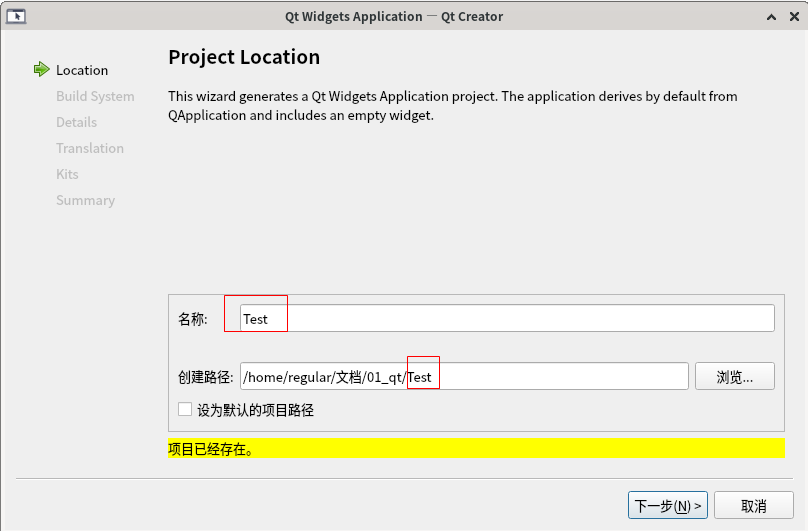The width and height of the screenshot is (808, 531).
Task: Click the 下一步(N) > button
Action: click(x=668, y=505)
